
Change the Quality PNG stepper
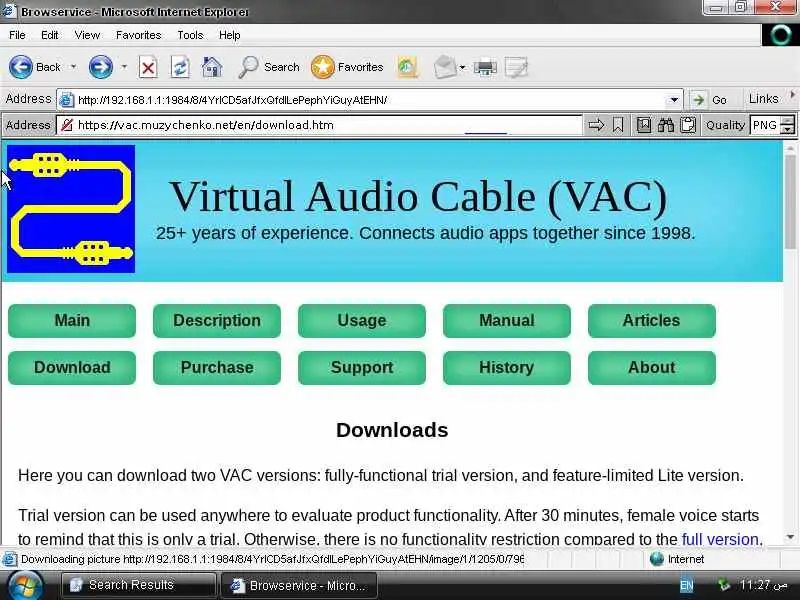click(788, 125)
